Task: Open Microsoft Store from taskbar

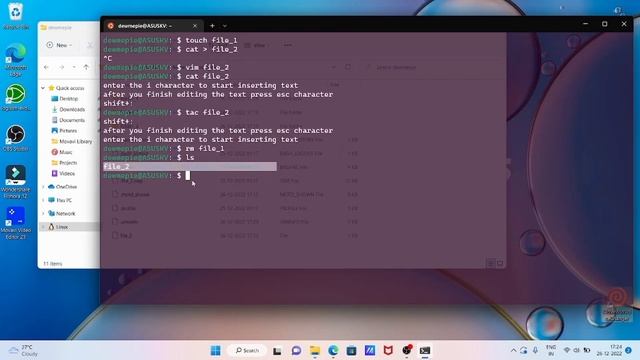Action: point(351,350)
